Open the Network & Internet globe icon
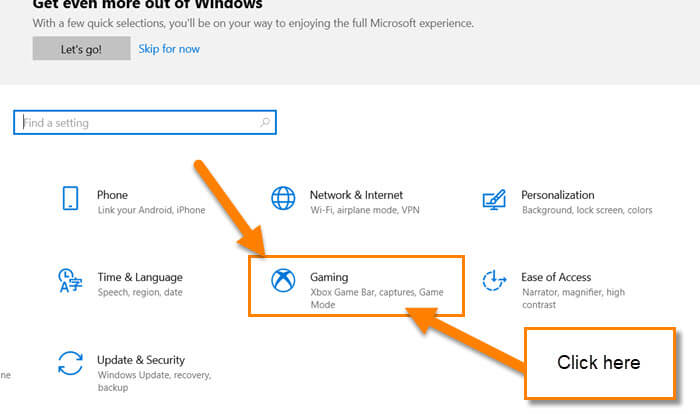 click(x=283, y=198)
